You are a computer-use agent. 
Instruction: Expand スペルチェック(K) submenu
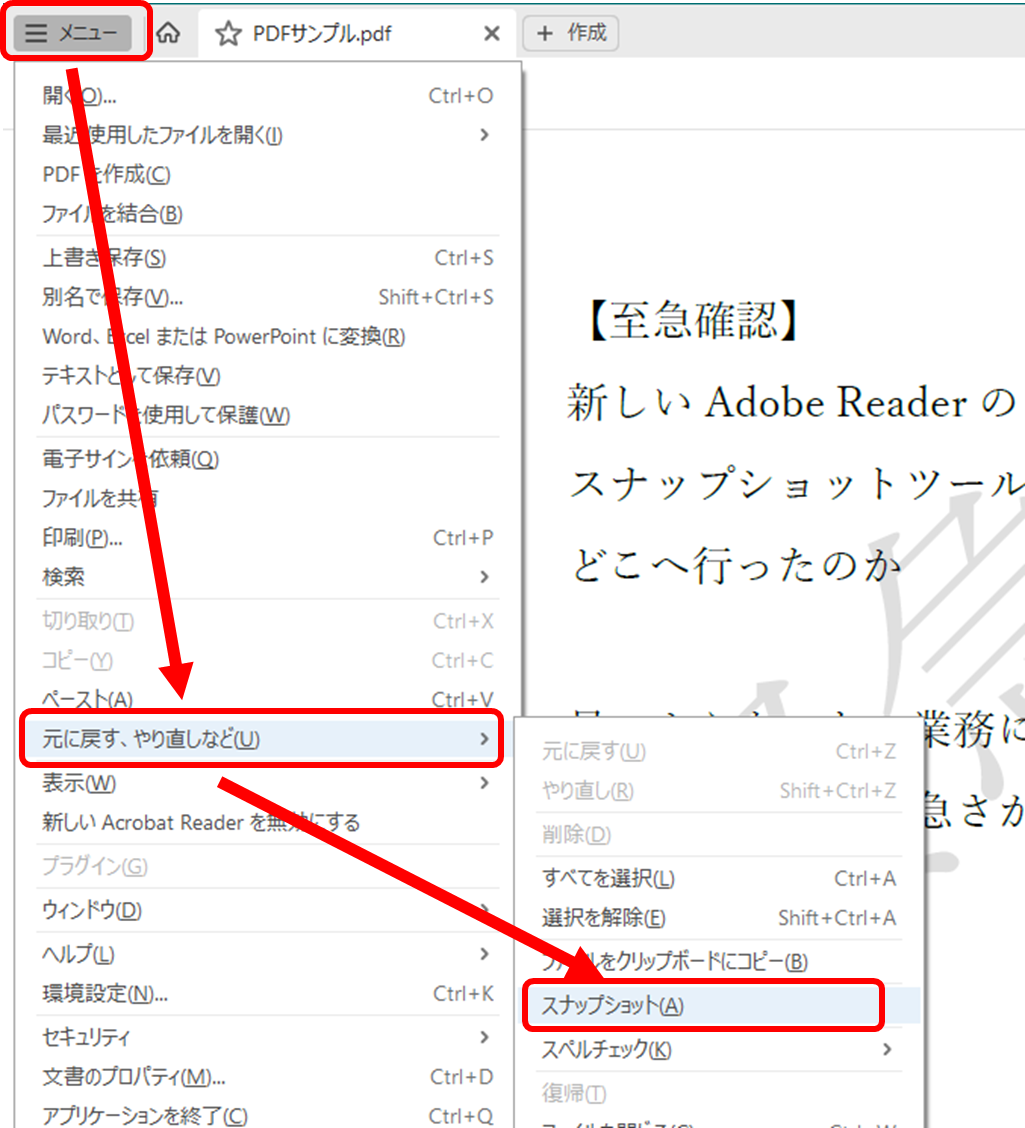[719, 1050]
